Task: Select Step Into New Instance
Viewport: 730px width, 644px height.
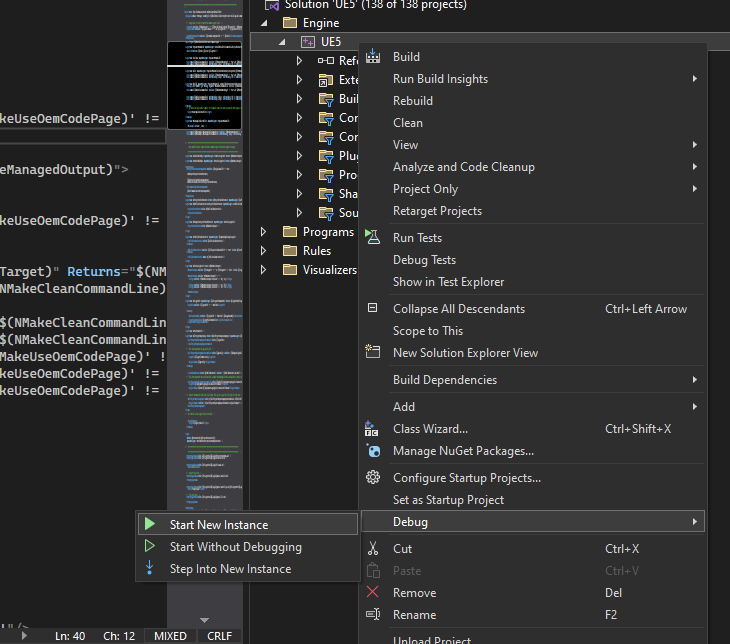Action: pyautogui.click(x=248, y=569)
